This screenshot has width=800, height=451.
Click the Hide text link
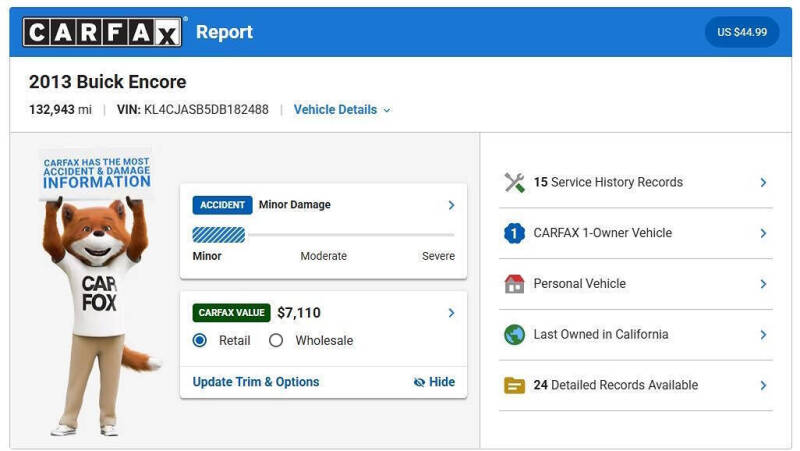point(442,382)
